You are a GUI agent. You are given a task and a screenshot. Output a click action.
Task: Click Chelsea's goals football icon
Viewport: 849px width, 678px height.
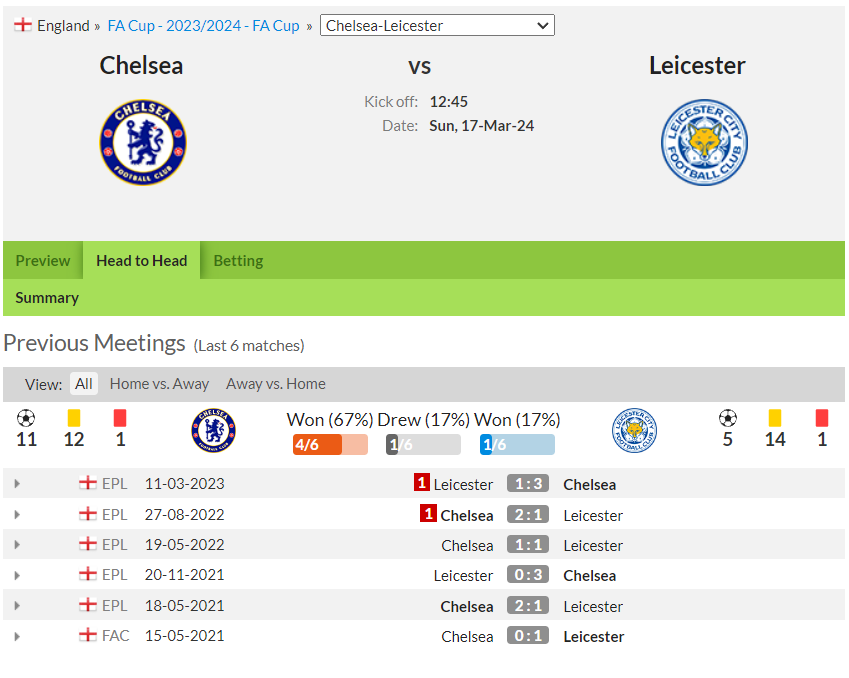pos(26,418)
